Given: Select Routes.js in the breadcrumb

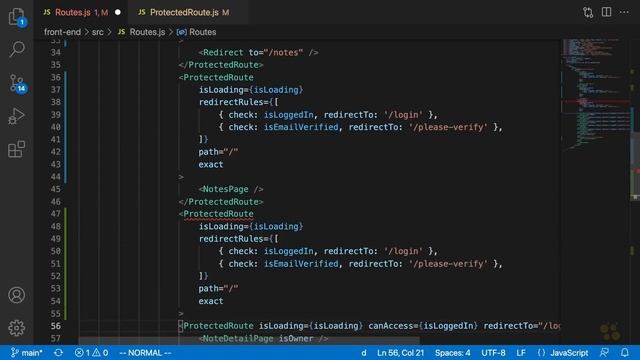Looking at the screenshot, I should coord(147,32).
